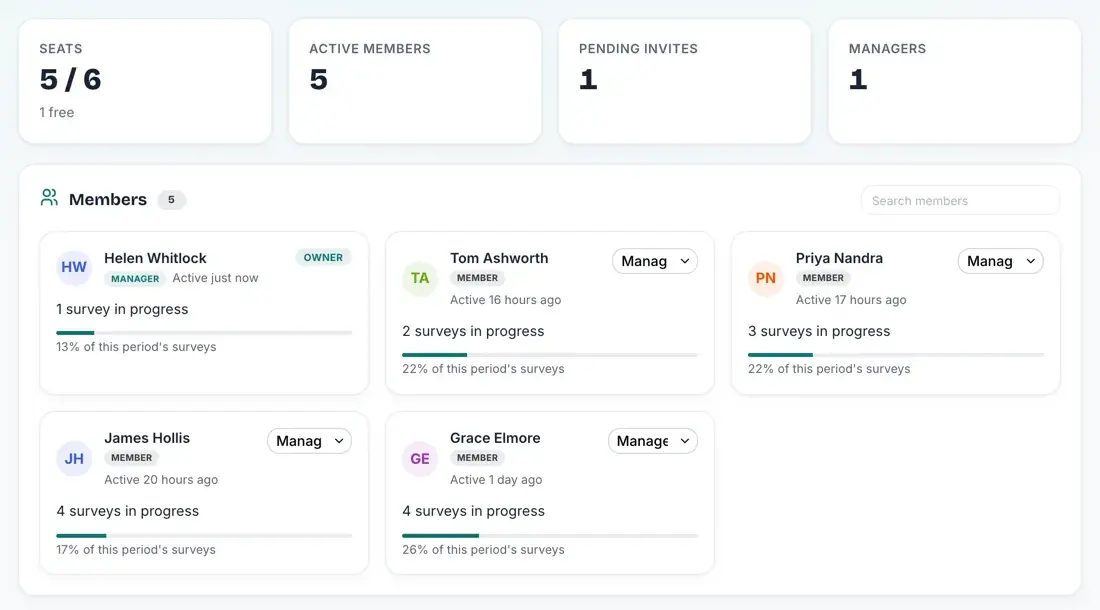Click the MEMBER badge under Grace Elmore
The width and height of the screenshot is (1100, 610).
tap(477, 458)
